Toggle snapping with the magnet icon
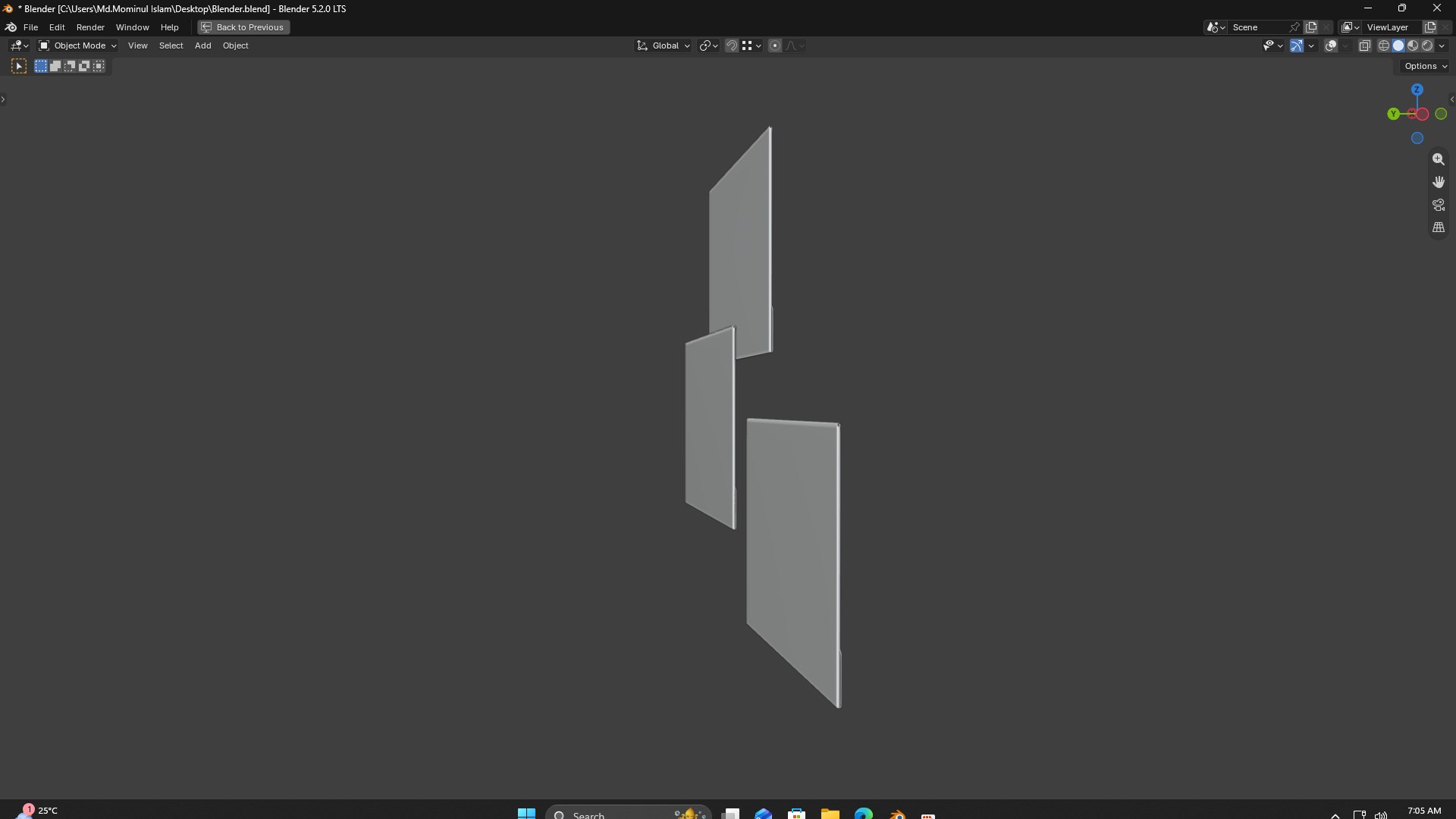The width and height of the screenshot is (1456, 819). [x=732, y=46]
